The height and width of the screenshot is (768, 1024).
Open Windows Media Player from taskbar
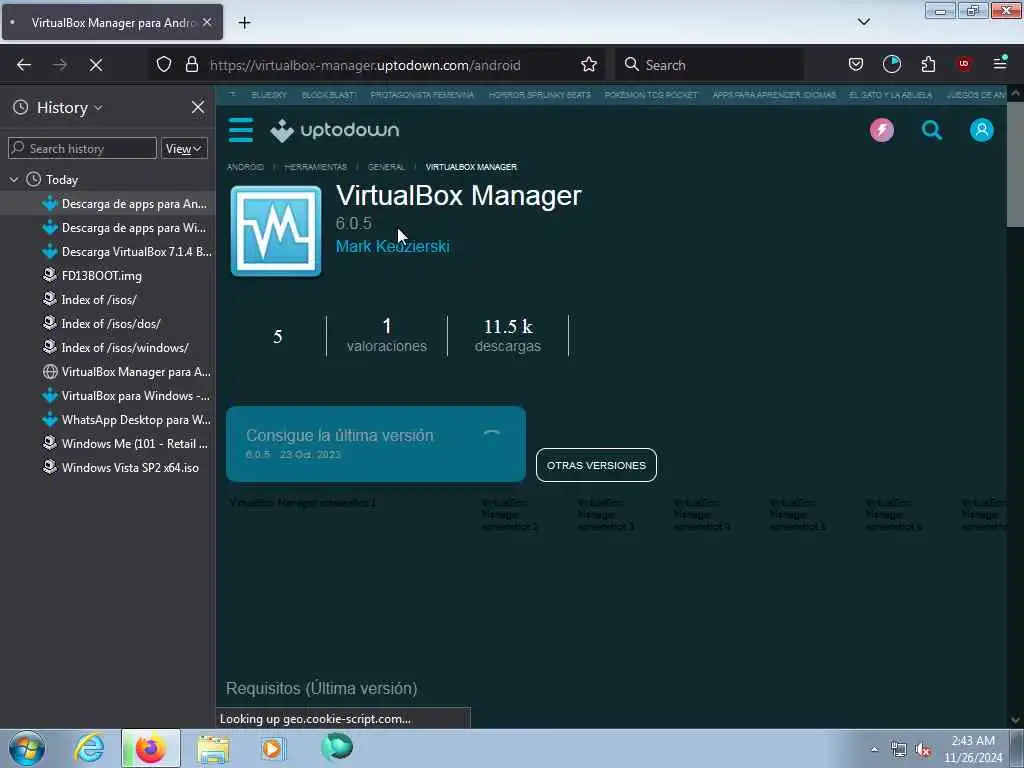[274, 748]
